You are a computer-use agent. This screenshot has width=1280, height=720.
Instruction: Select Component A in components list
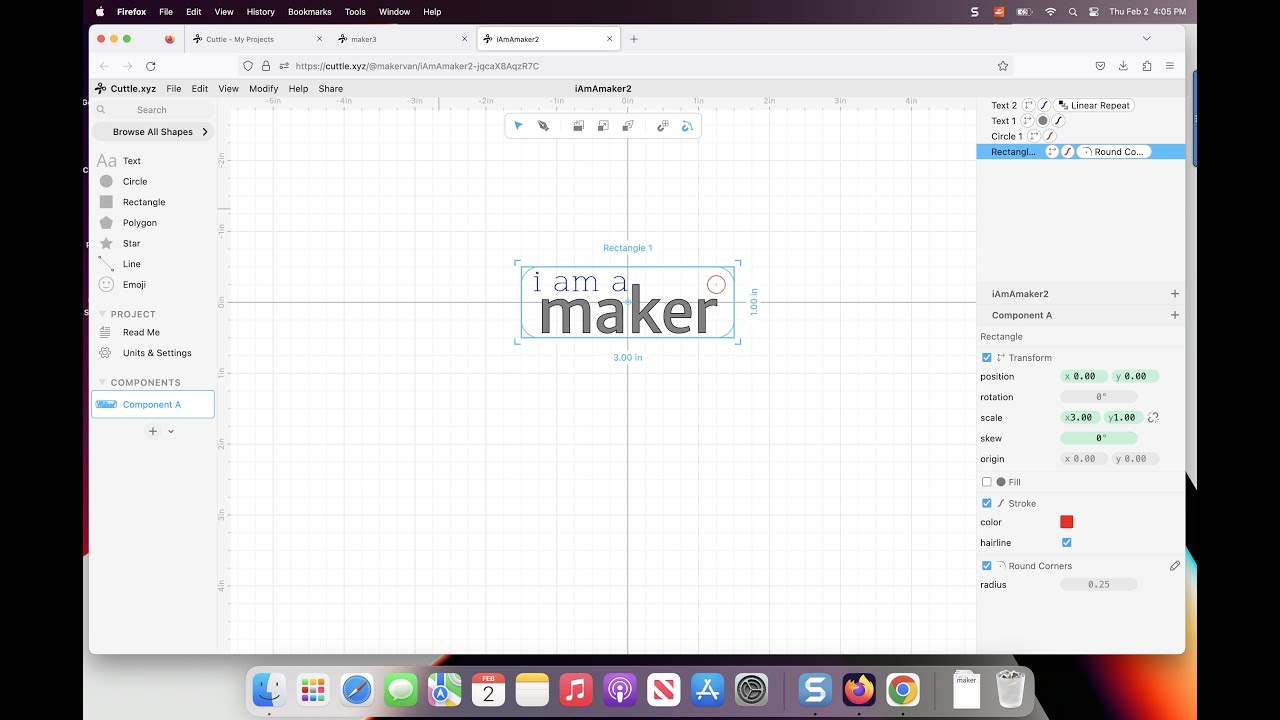coord(152,405)
